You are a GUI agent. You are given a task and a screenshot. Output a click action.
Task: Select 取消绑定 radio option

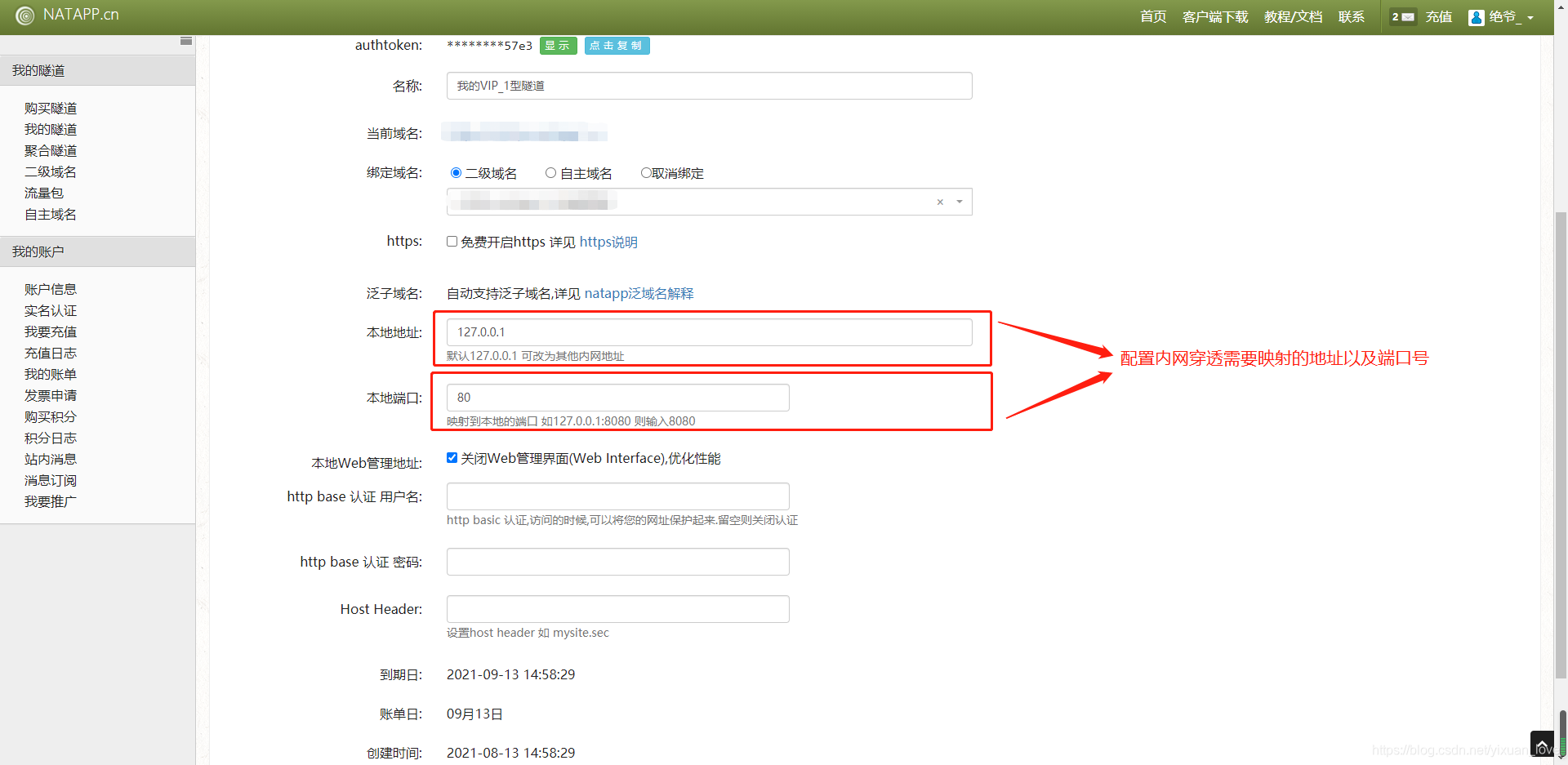pyautogui.click(x=646, y=173)
